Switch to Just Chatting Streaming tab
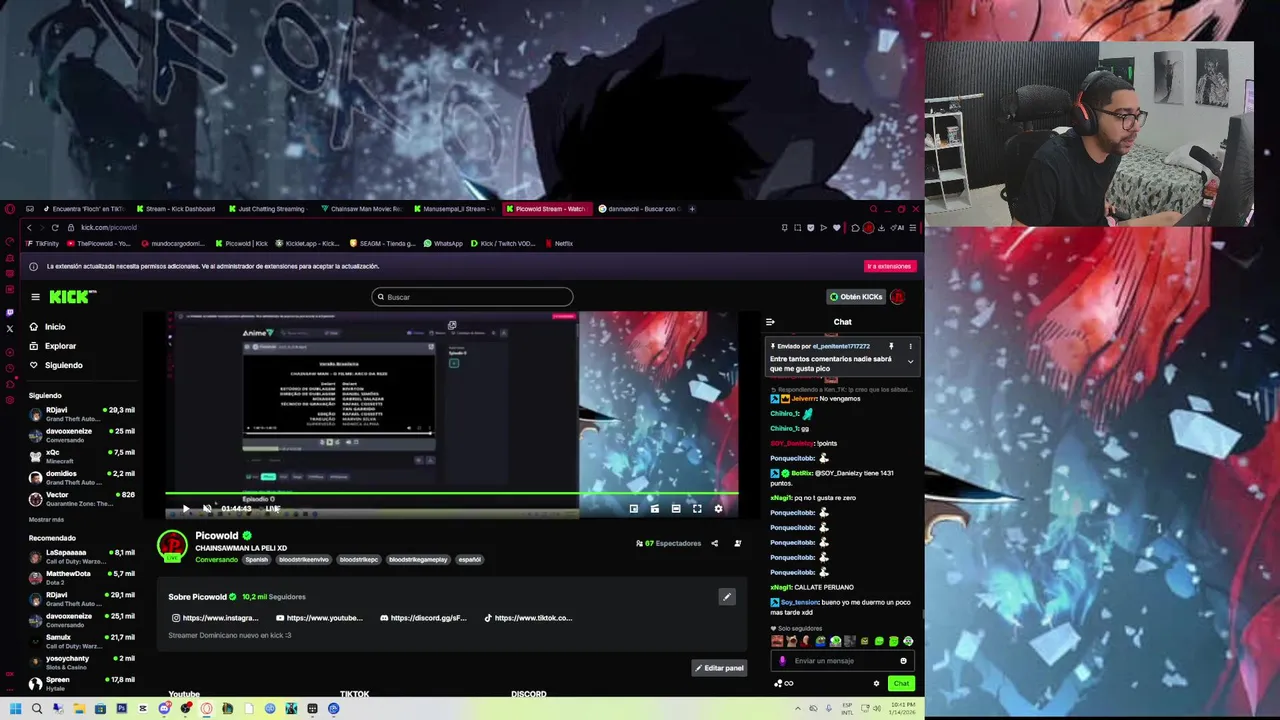 pyautogui.click(x=266, y=209)
